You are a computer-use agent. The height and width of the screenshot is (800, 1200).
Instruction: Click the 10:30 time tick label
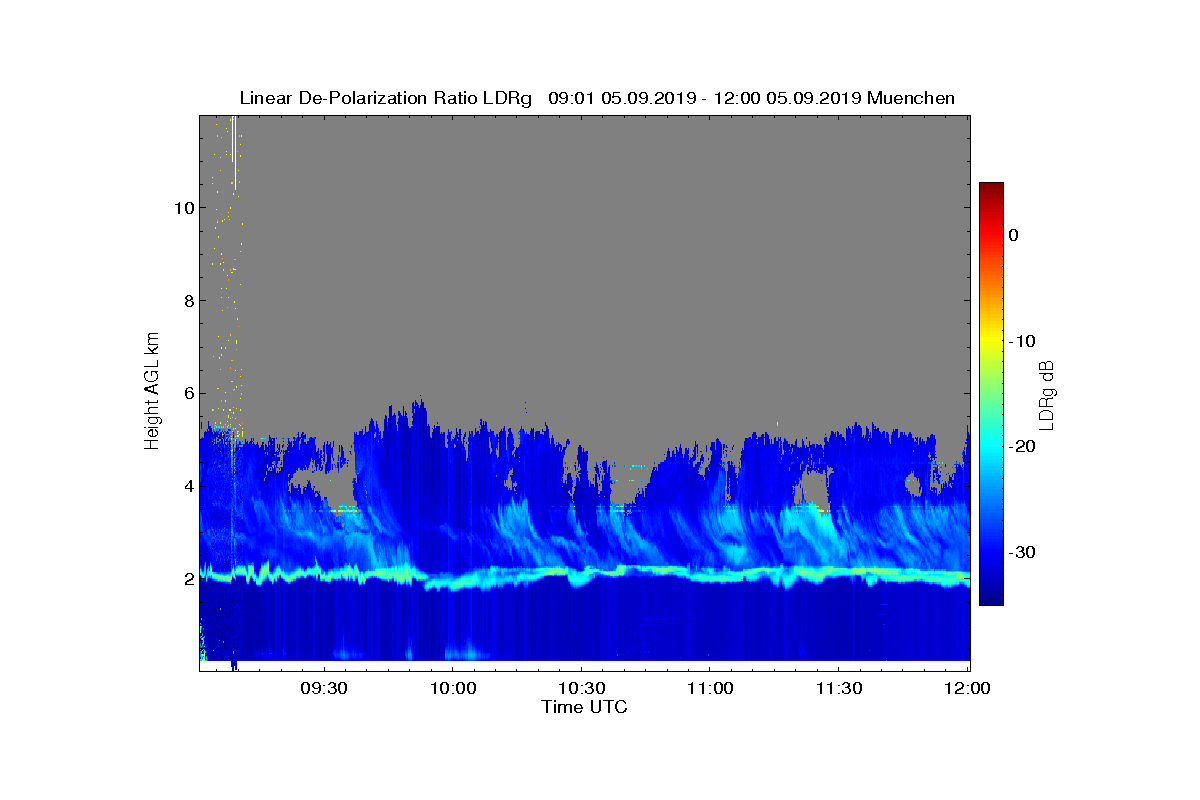tap(581, 688)
